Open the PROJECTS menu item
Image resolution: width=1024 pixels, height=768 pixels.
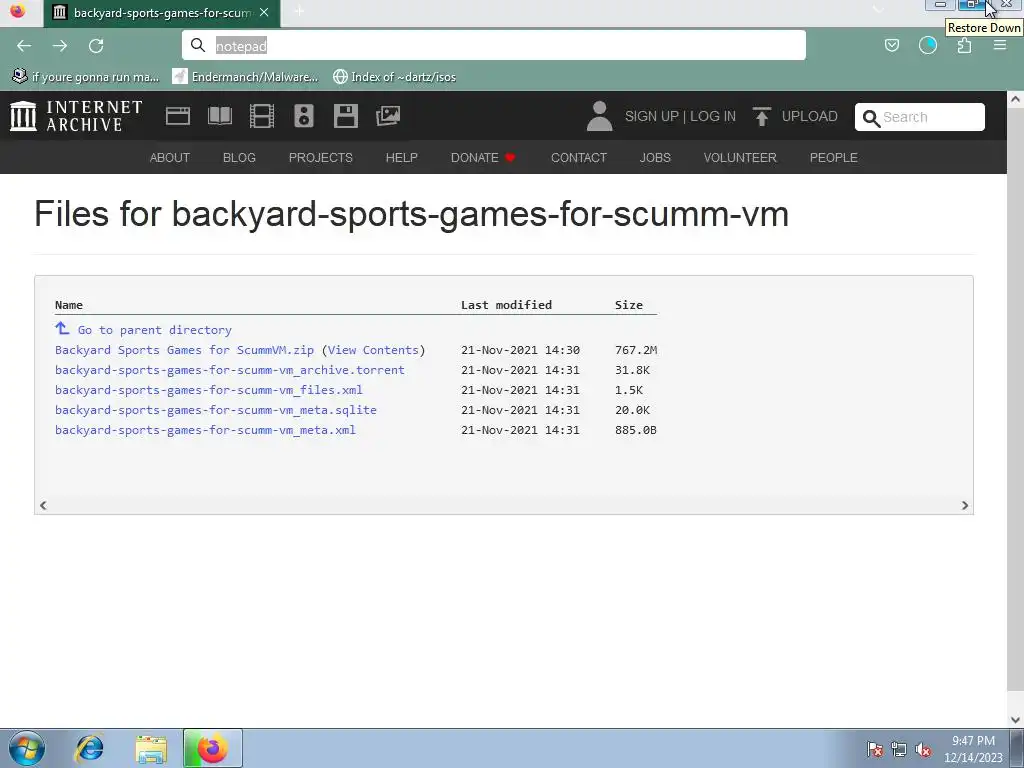(321, 157)
